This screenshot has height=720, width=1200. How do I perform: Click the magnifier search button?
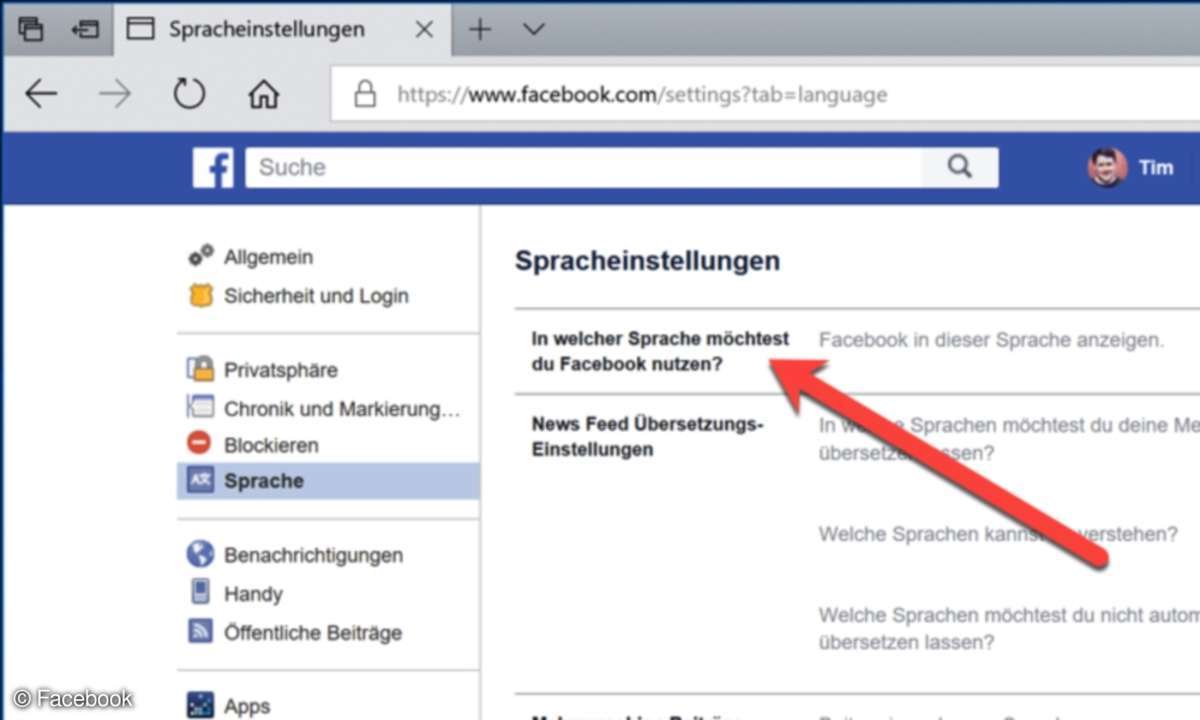(x=959, y=167)
